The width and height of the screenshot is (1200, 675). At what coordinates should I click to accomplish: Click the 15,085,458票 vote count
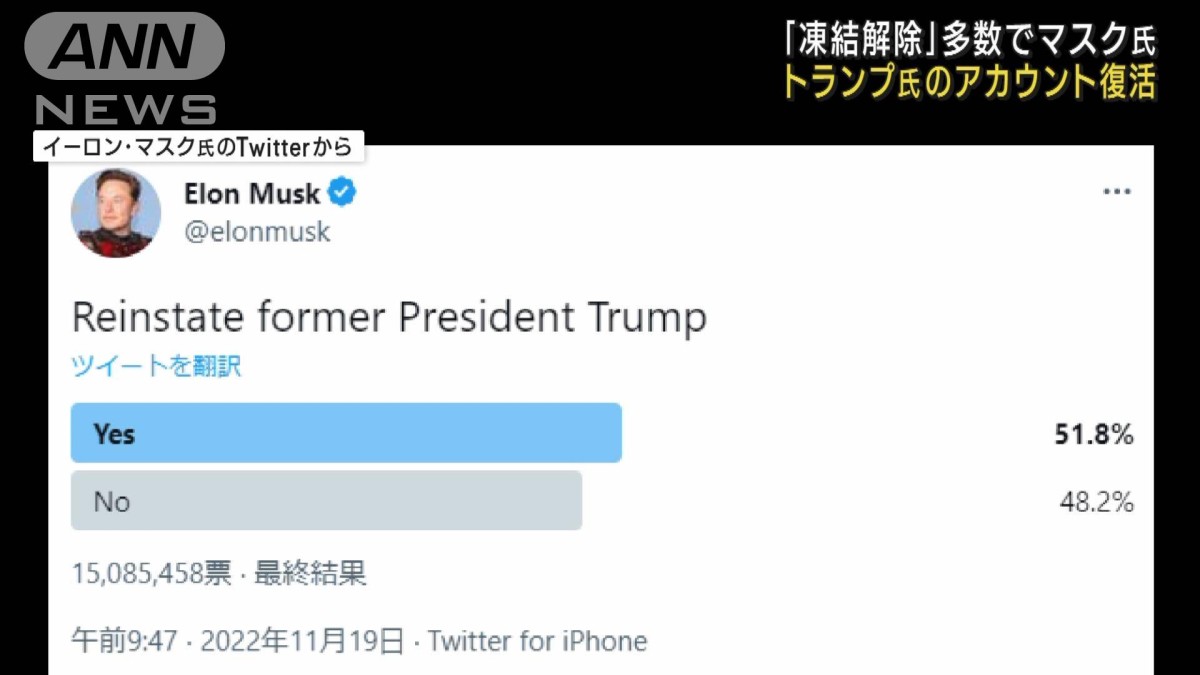pos(151,573)
